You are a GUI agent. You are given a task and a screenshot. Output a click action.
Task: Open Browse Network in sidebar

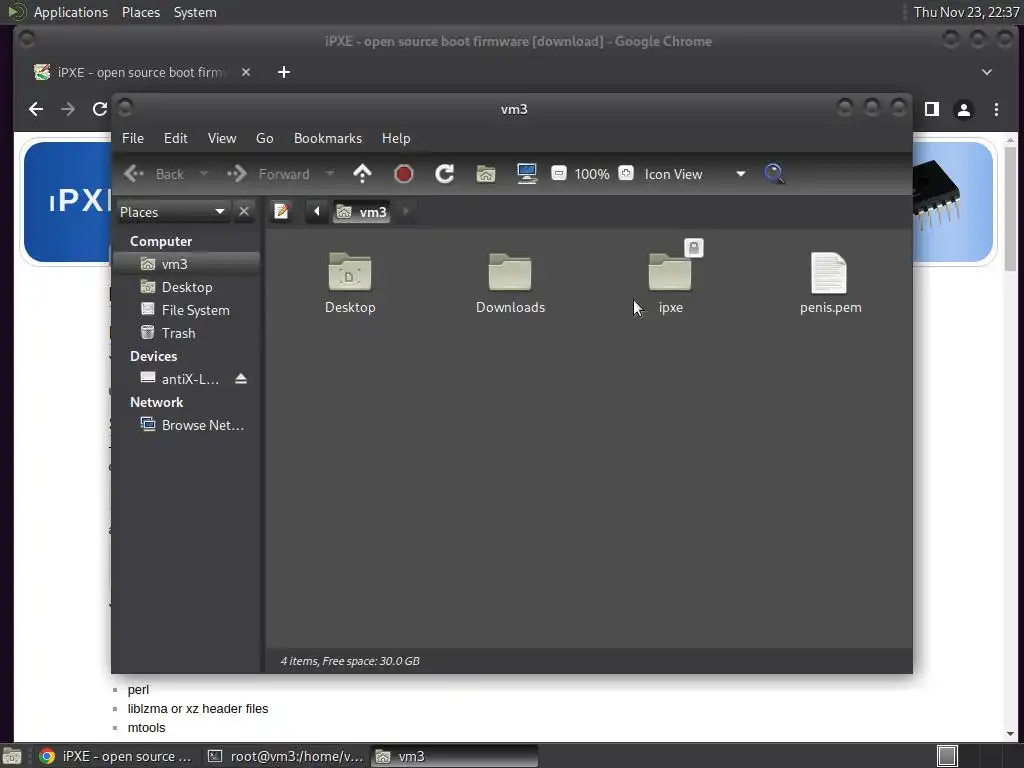(x=186, y=425)
